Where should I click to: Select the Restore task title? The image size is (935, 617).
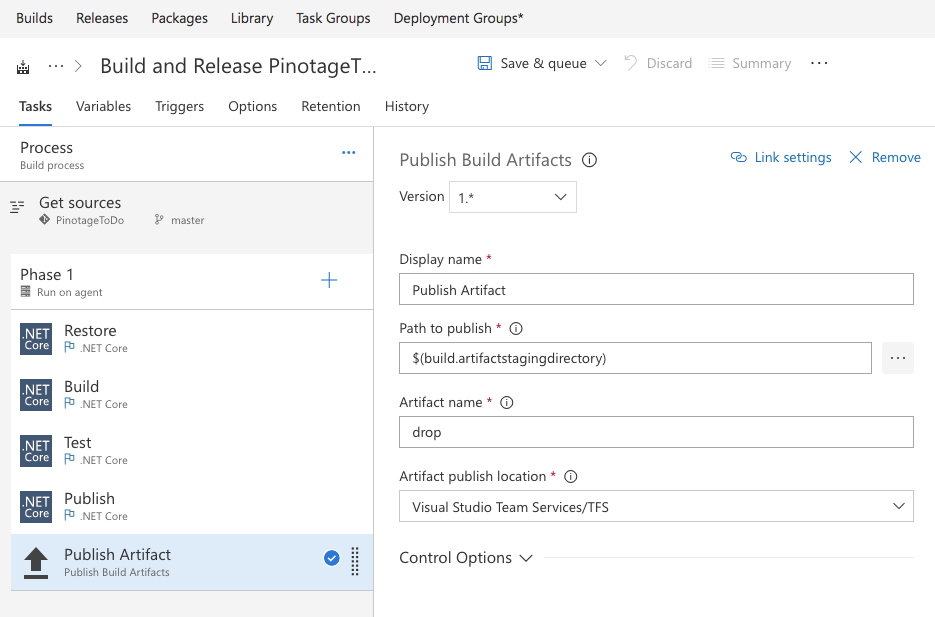click(90, 331)
